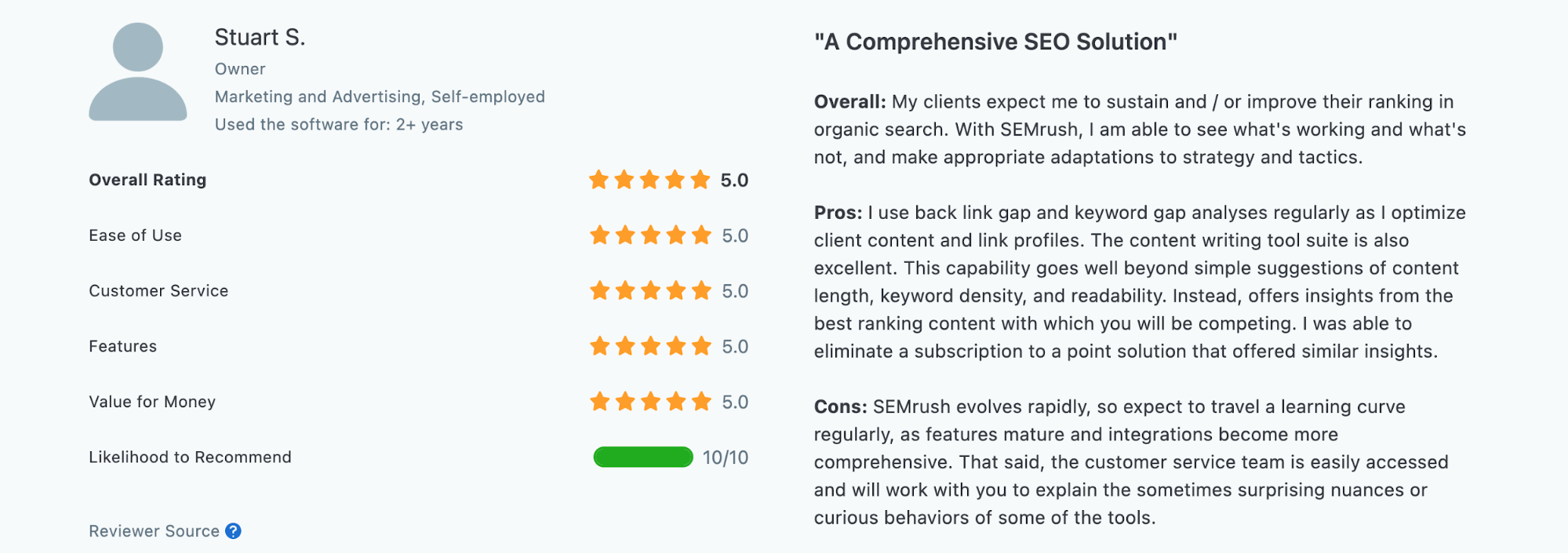1568x554 pixels.
Task: Click the Value for Money stars
Action: click(650, 402)
